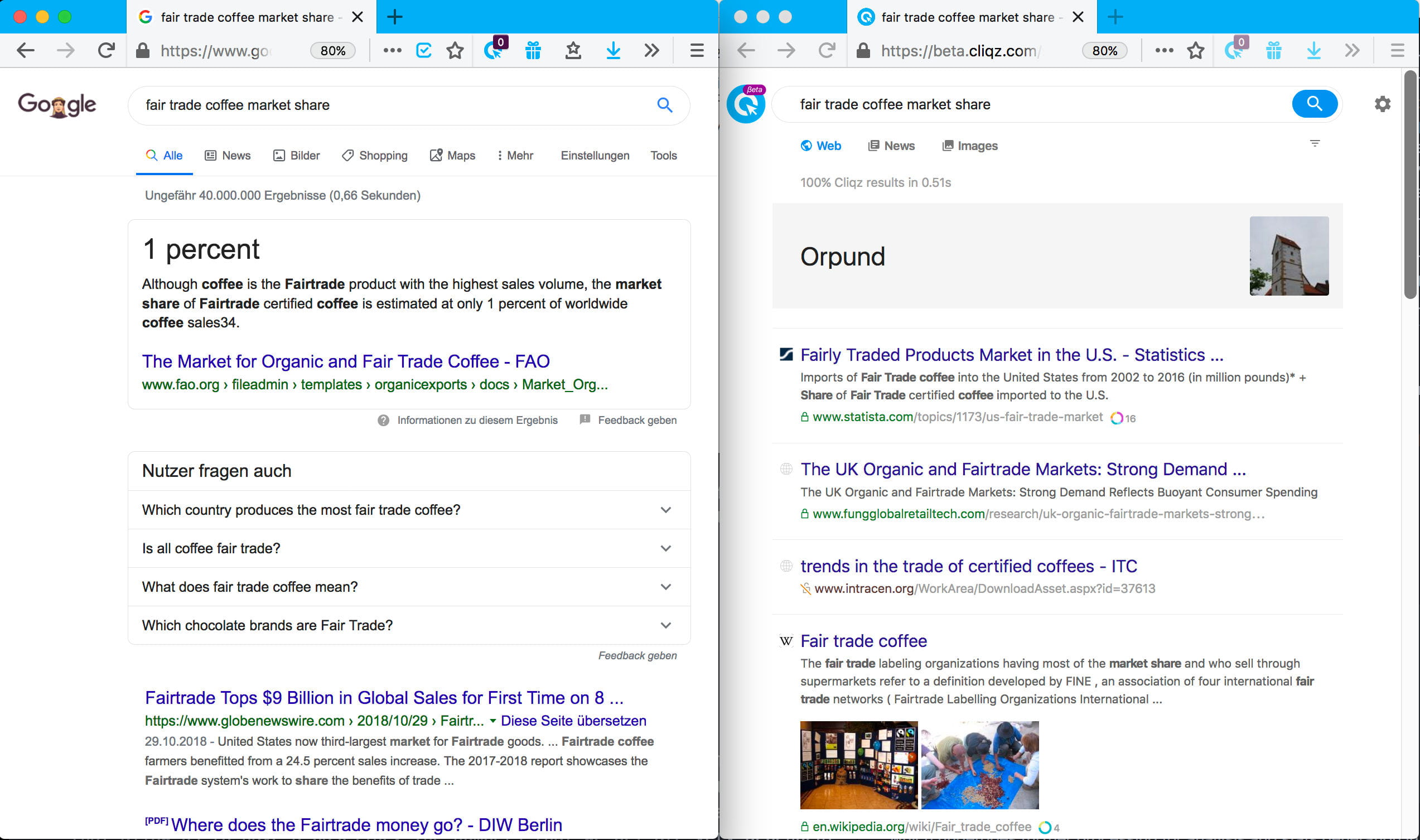The height and width of the screenshot is (840, 1420).
Task: Show more toolbar items chevrons in Google window
Action: pyautogui.click(x=652, y=51)
